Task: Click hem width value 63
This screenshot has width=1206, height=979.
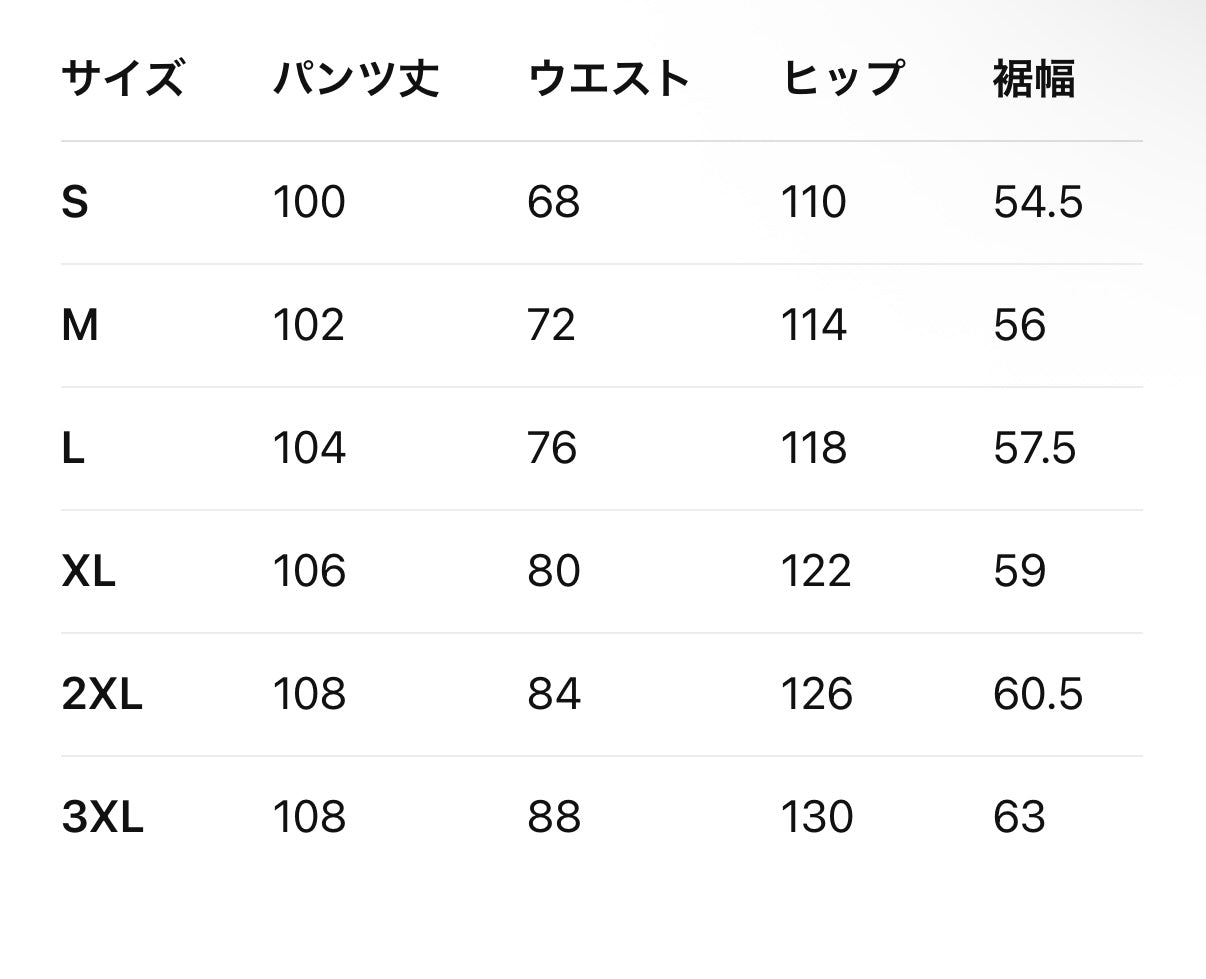Action: (x=1019, y=818)
